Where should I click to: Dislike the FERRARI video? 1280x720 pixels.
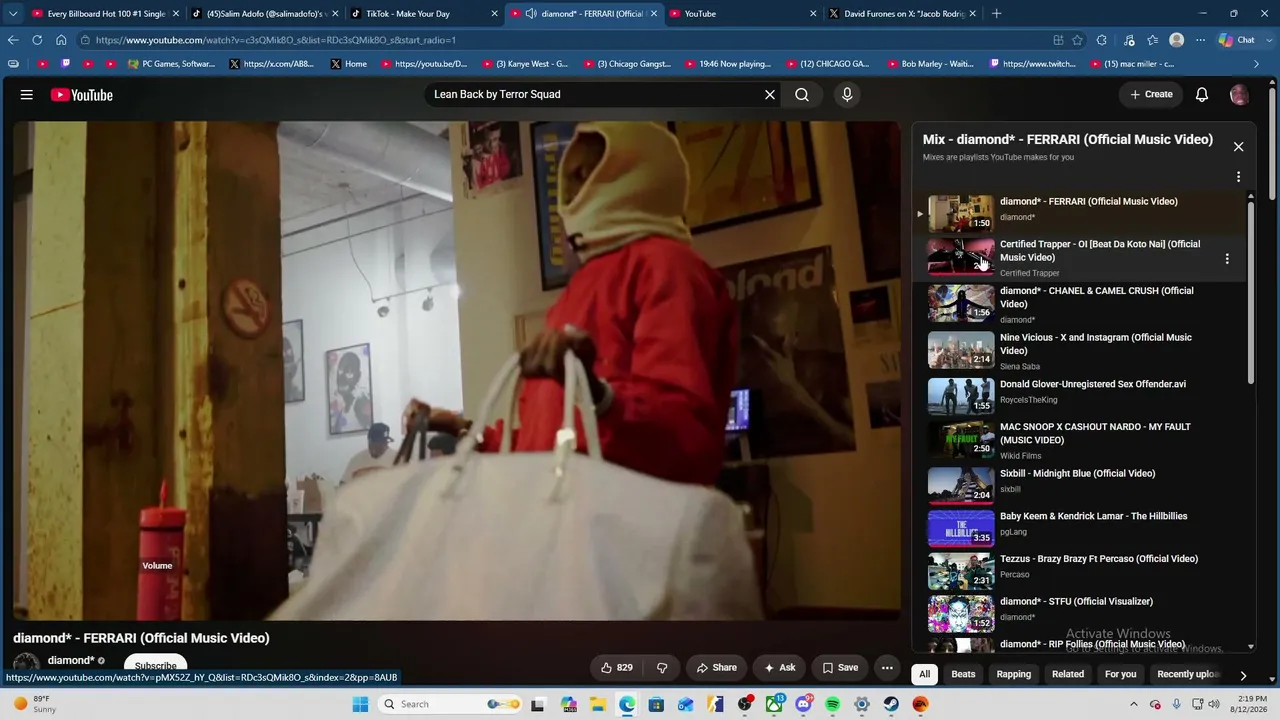[662, 668]
